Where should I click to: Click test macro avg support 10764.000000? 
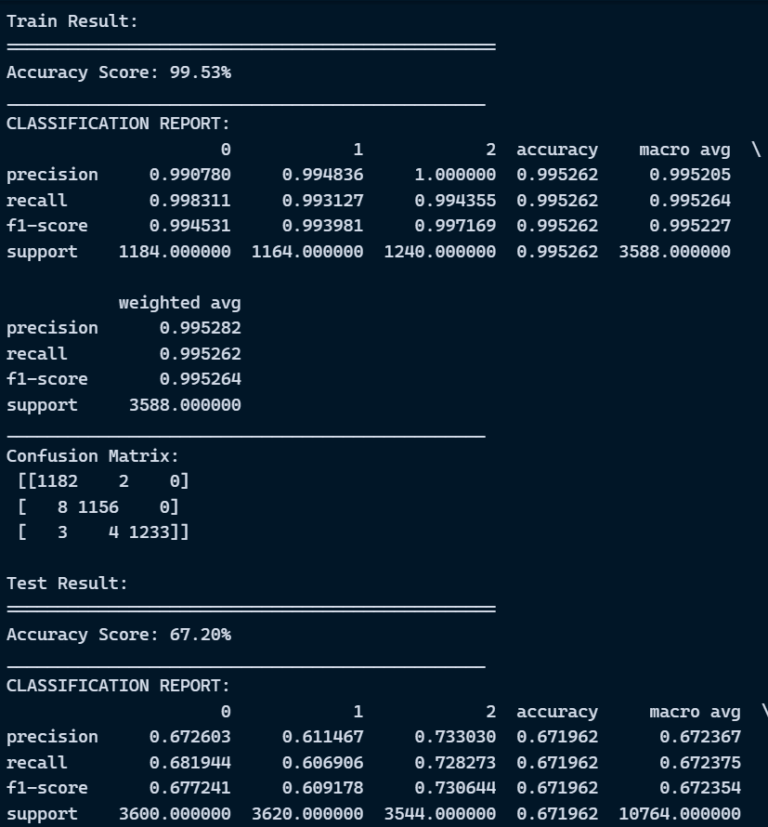click(x=679, y=814)
